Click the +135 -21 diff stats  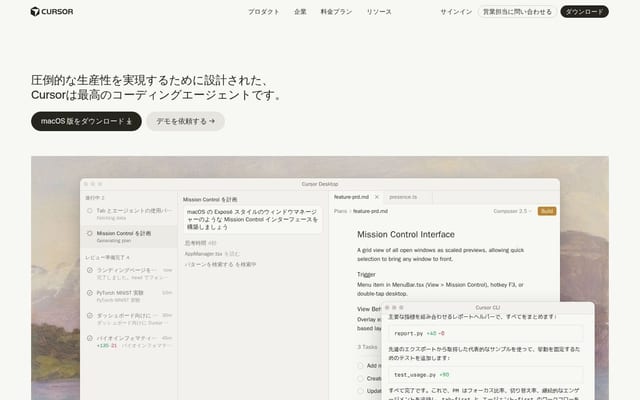[107, 346]
